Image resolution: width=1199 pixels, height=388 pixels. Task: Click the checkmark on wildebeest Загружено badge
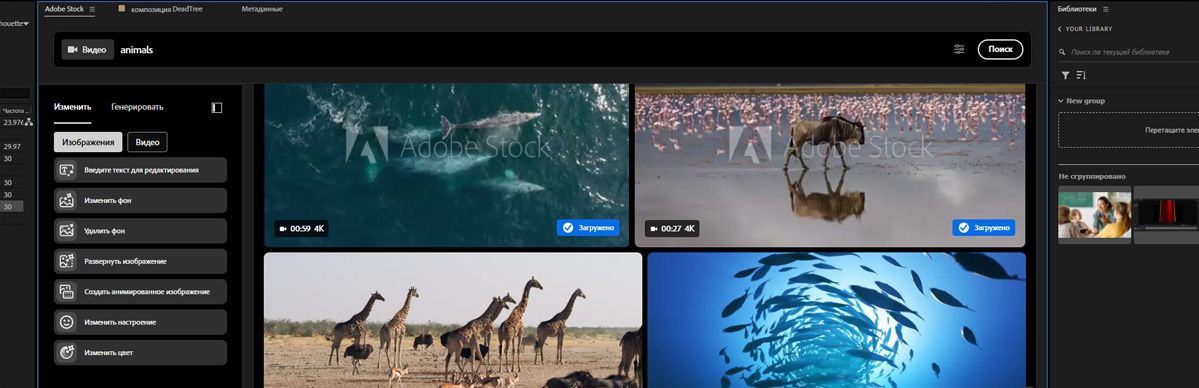tap(963, 228)
